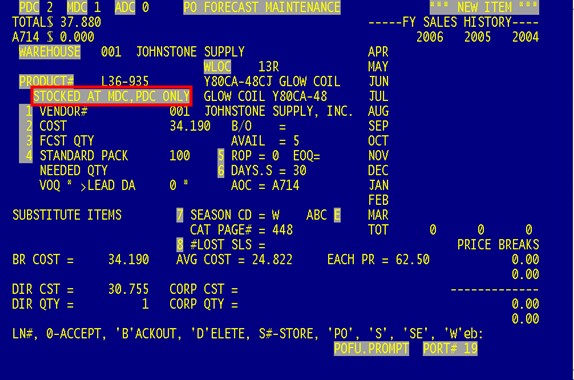This screenshot has width=574, height=380.
Task: Click the PDC highlighted label
Action: pos(29,7)
